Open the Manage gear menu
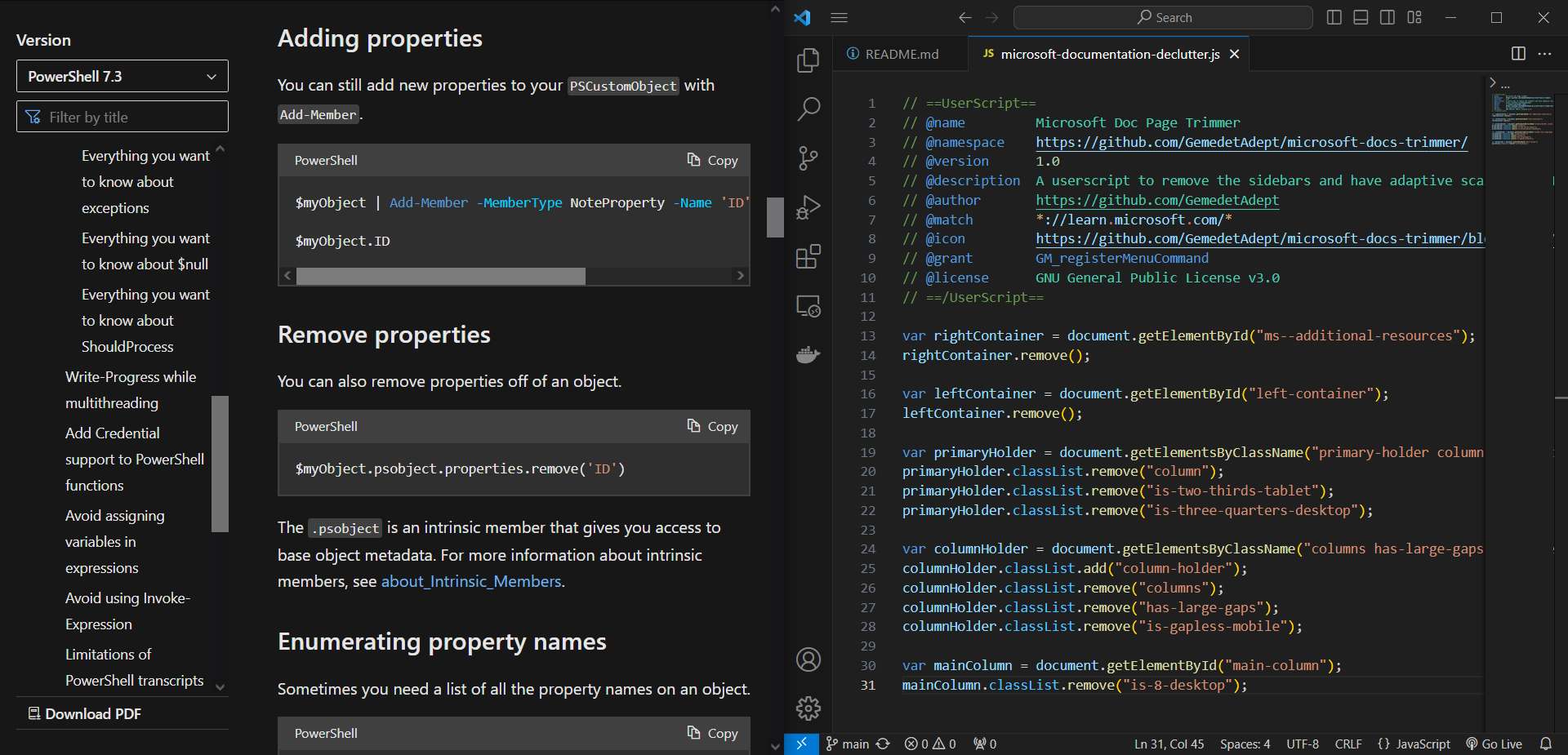The image size is (1568, 755). [x=808, y=708]
